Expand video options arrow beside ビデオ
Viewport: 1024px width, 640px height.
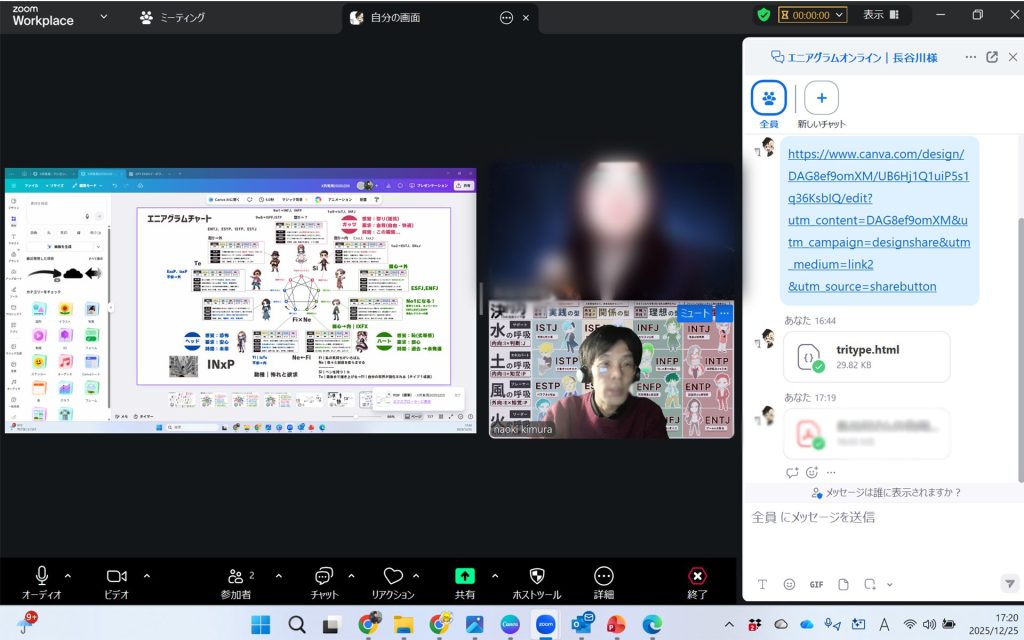pos(147,576)
